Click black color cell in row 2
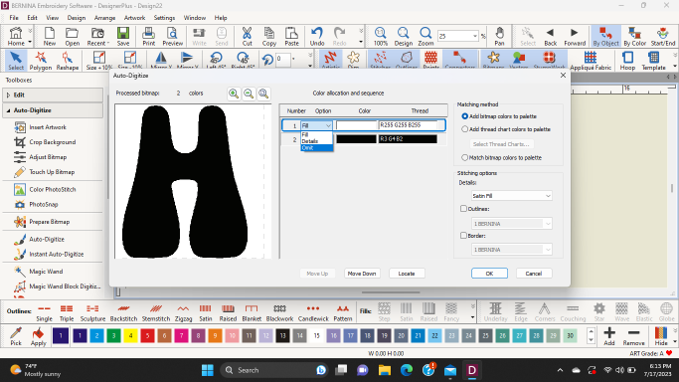The width and height of the screenshot is (679, 382). 356,139
